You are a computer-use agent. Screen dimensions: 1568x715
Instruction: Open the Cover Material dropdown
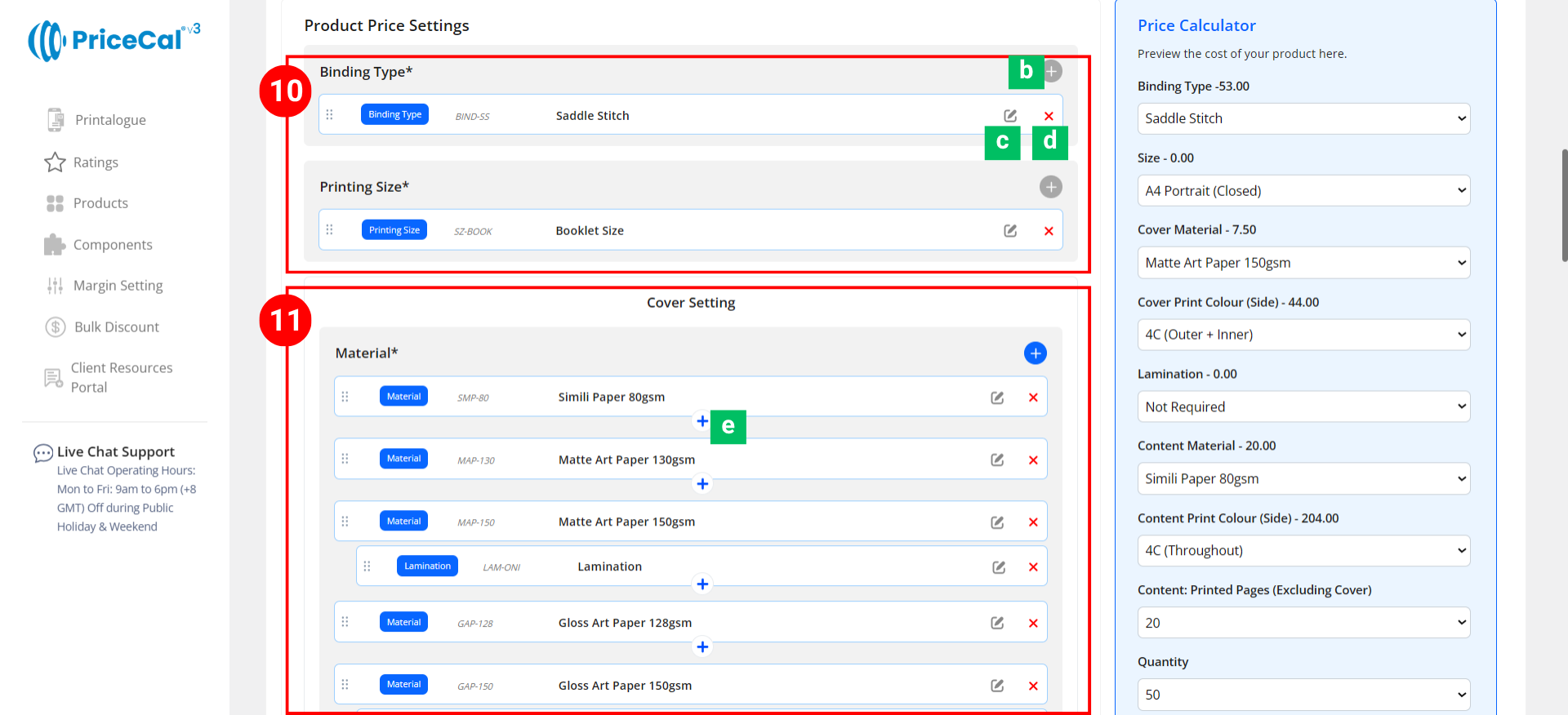point(1303,263)
